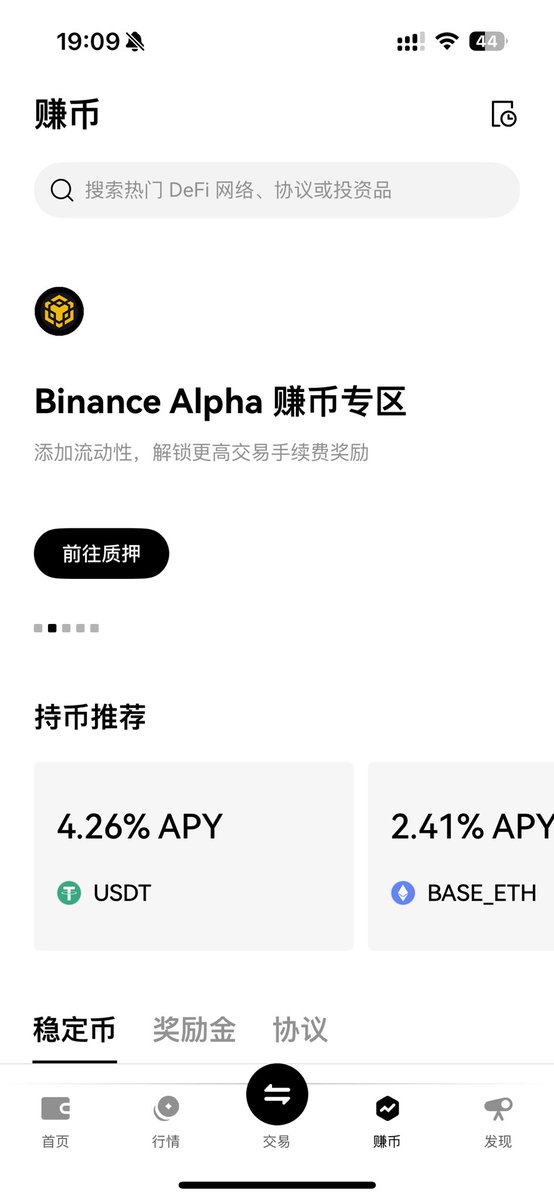Tap the BASE_ETH Ethereum coin icon

click(403, 892)
